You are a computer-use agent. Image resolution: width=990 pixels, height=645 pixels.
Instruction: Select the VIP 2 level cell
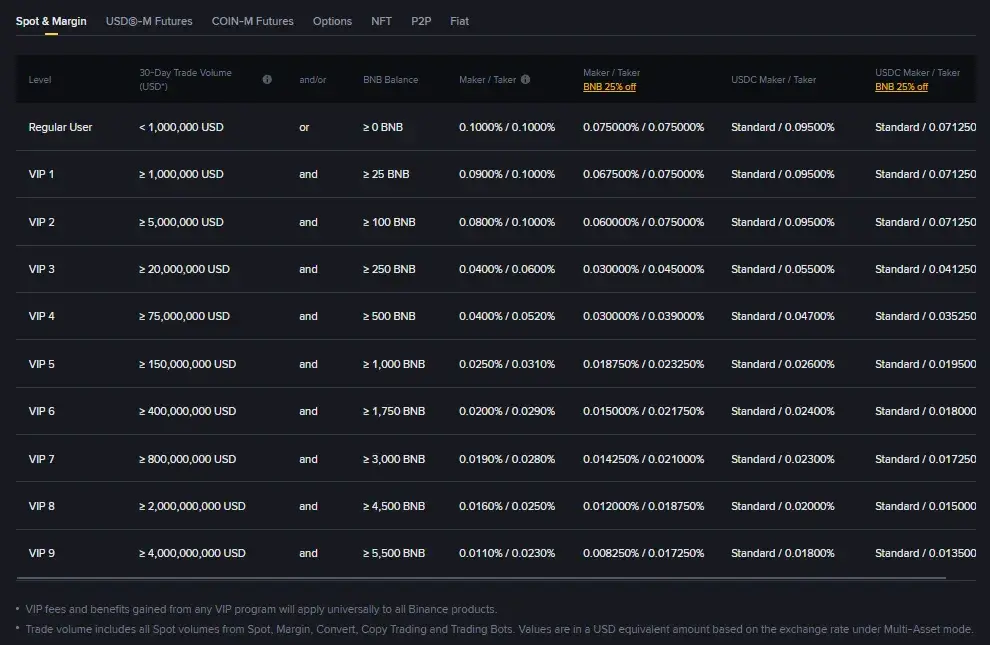pyautogui.click(x=42, y=222)
